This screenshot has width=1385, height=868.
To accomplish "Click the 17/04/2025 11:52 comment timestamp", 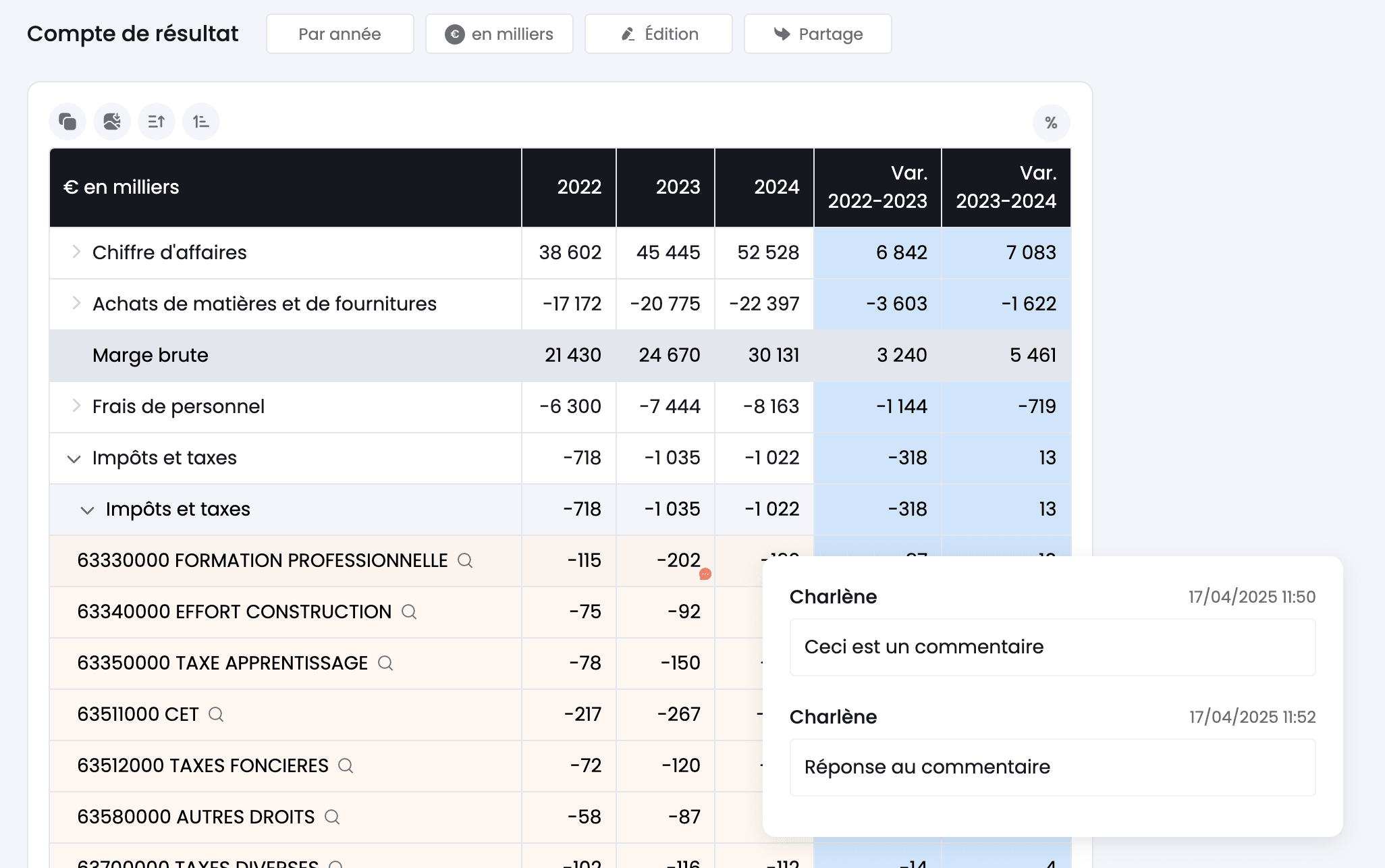I will point(1252,717).
